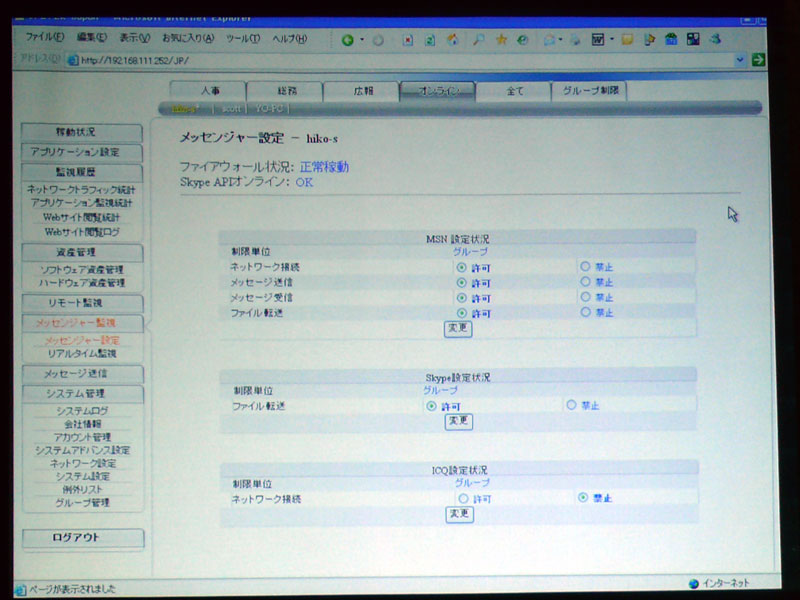800x600 pixels.
Task: Go to the Home page icon
Action: (453, 39)
